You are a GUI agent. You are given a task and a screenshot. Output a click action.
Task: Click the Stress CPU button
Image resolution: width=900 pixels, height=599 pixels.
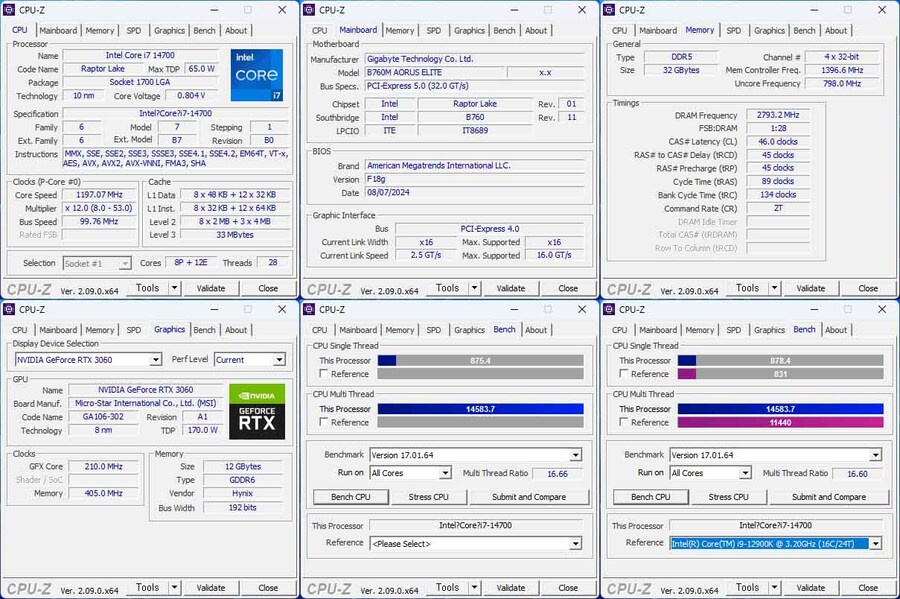(x=428, y=496)
